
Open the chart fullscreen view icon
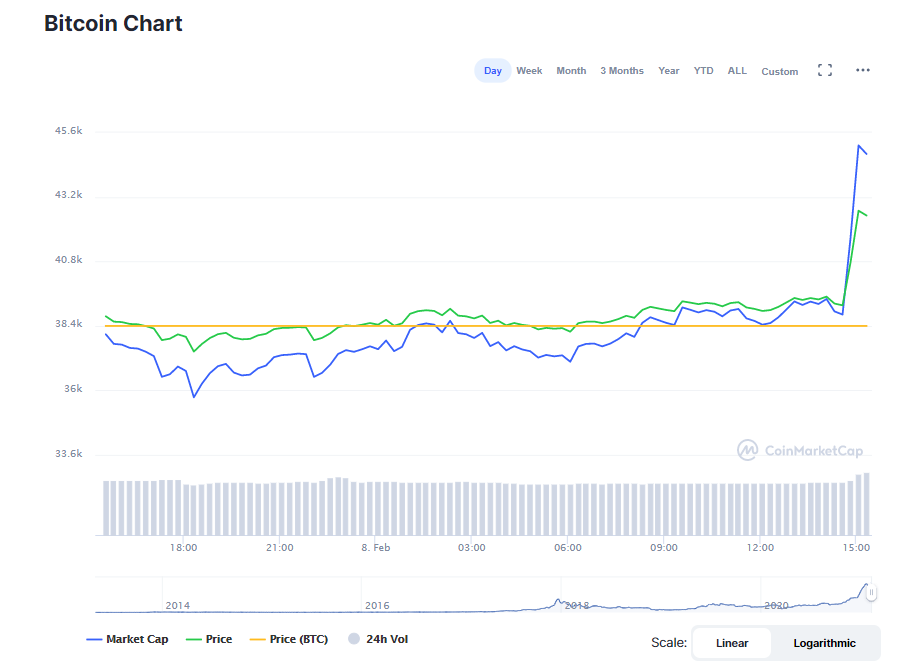[x=824, y=70]
